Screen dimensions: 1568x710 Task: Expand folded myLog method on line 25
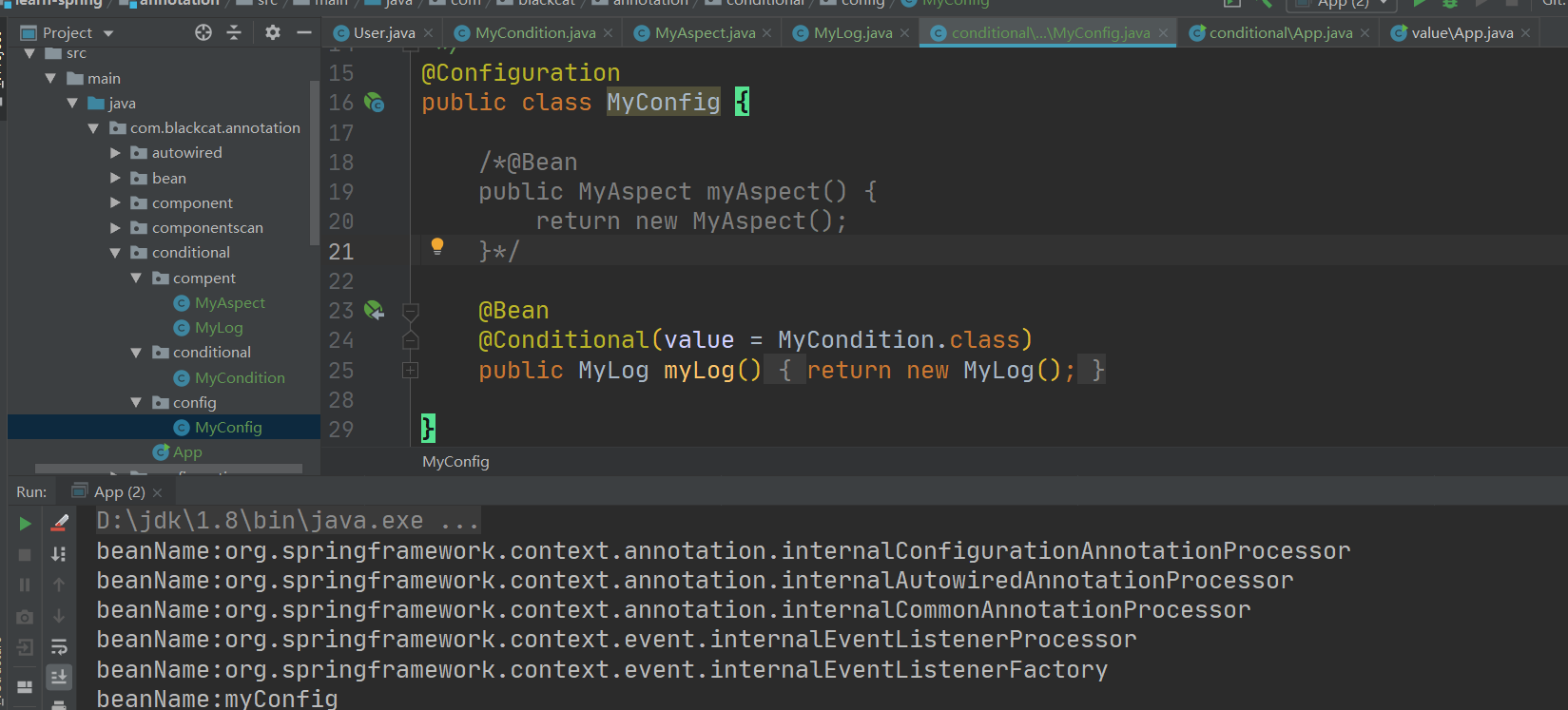tap(411, 371)
